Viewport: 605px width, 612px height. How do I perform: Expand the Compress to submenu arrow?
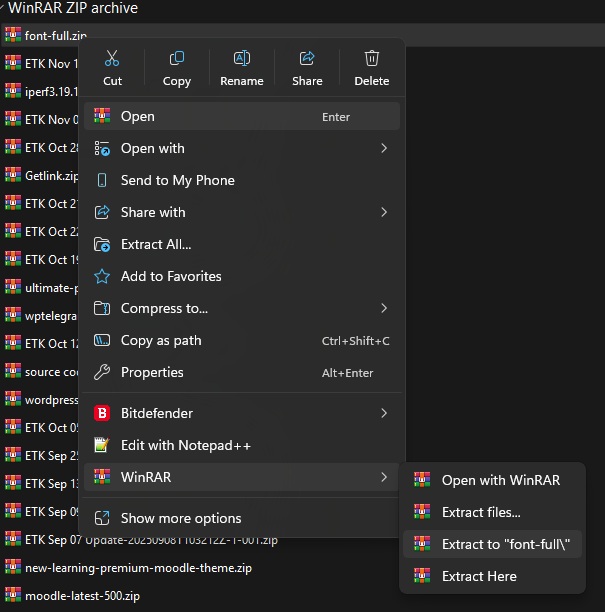pyautogui.click(x=384, y=309)
